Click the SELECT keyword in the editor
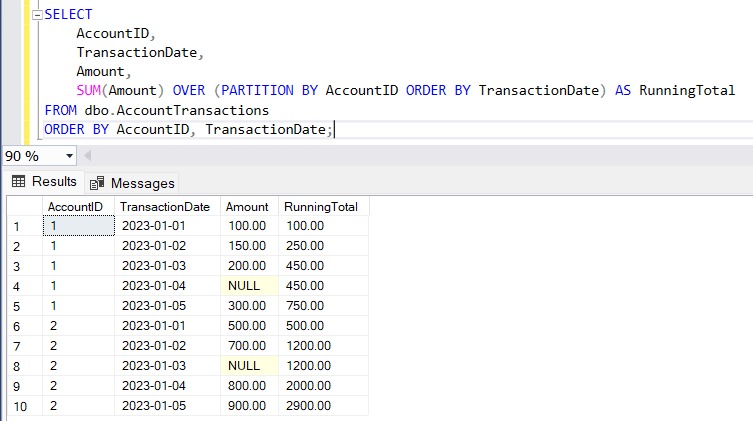The image size is (753, 421). click(68, 14)
